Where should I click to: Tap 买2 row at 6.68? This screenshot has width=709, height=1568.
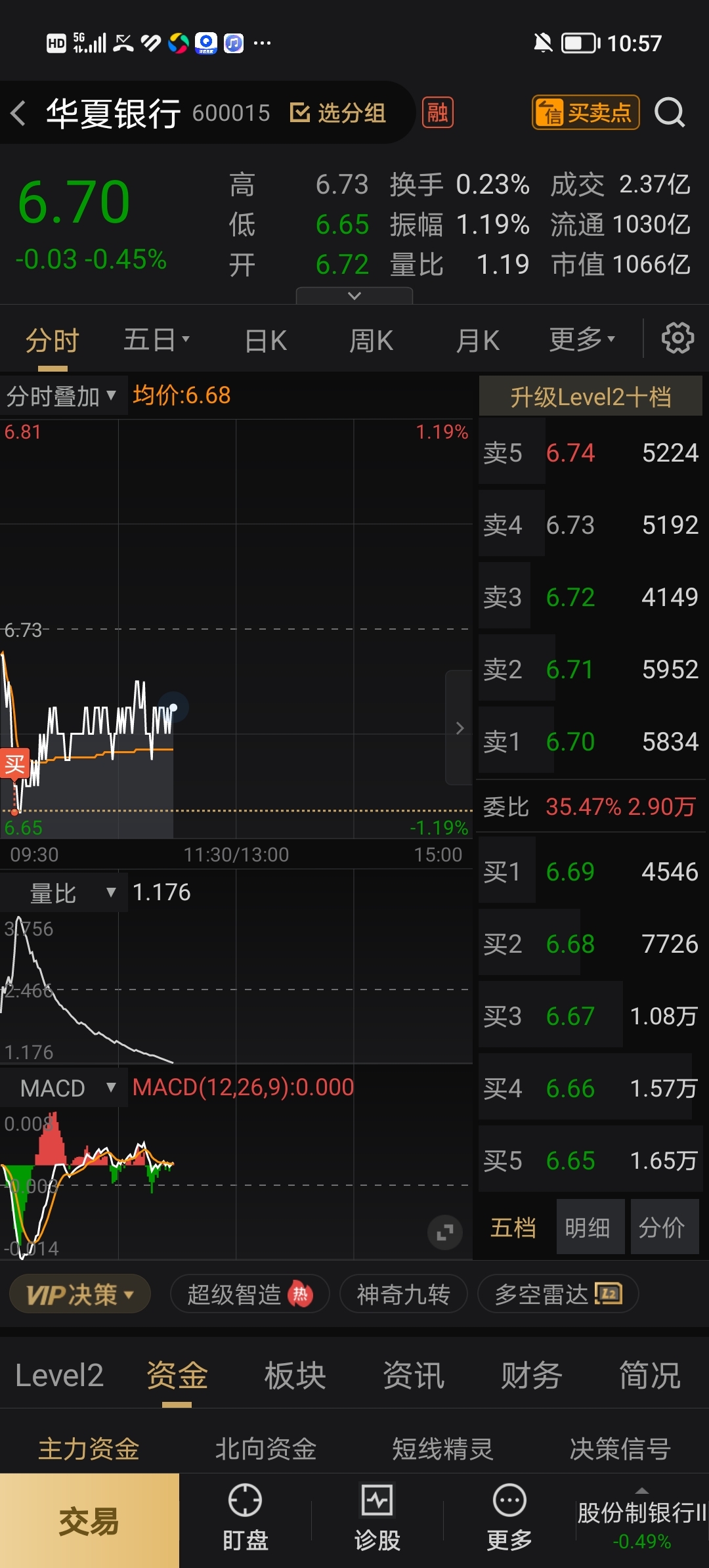click(591, 944)
